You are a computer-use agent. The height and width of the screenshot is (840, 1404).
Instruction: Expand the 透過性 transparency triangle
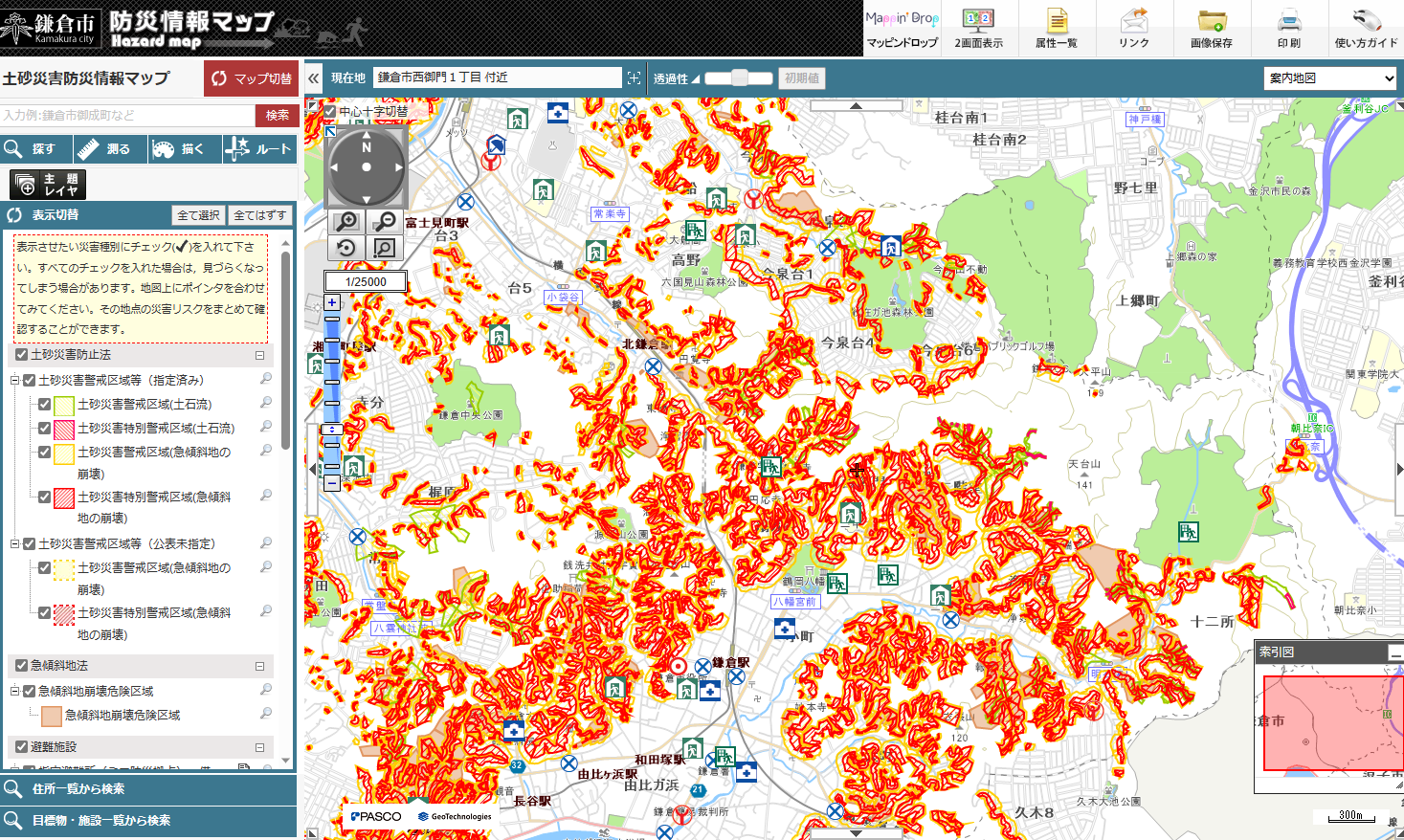(696, 79)
